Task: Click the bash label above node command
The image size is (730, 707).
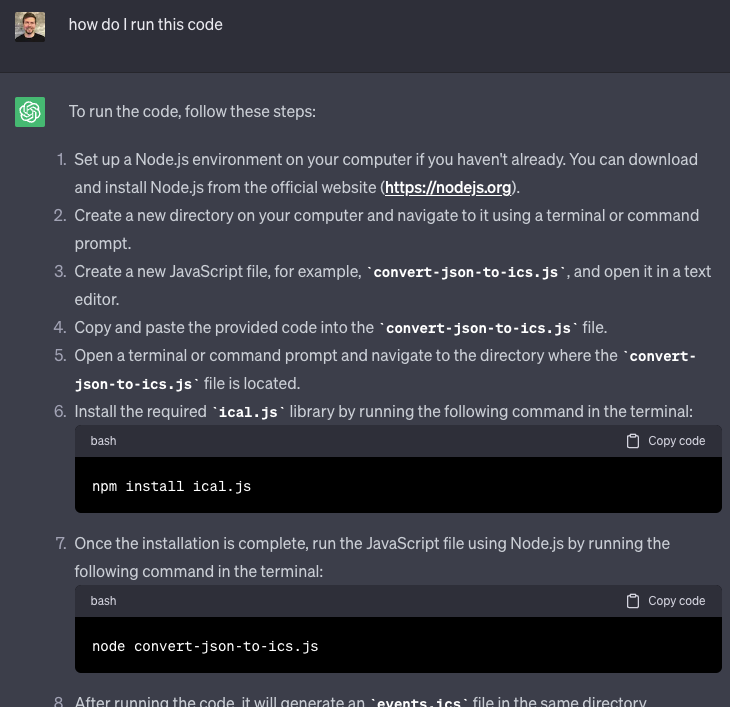Action: point(103,601)
